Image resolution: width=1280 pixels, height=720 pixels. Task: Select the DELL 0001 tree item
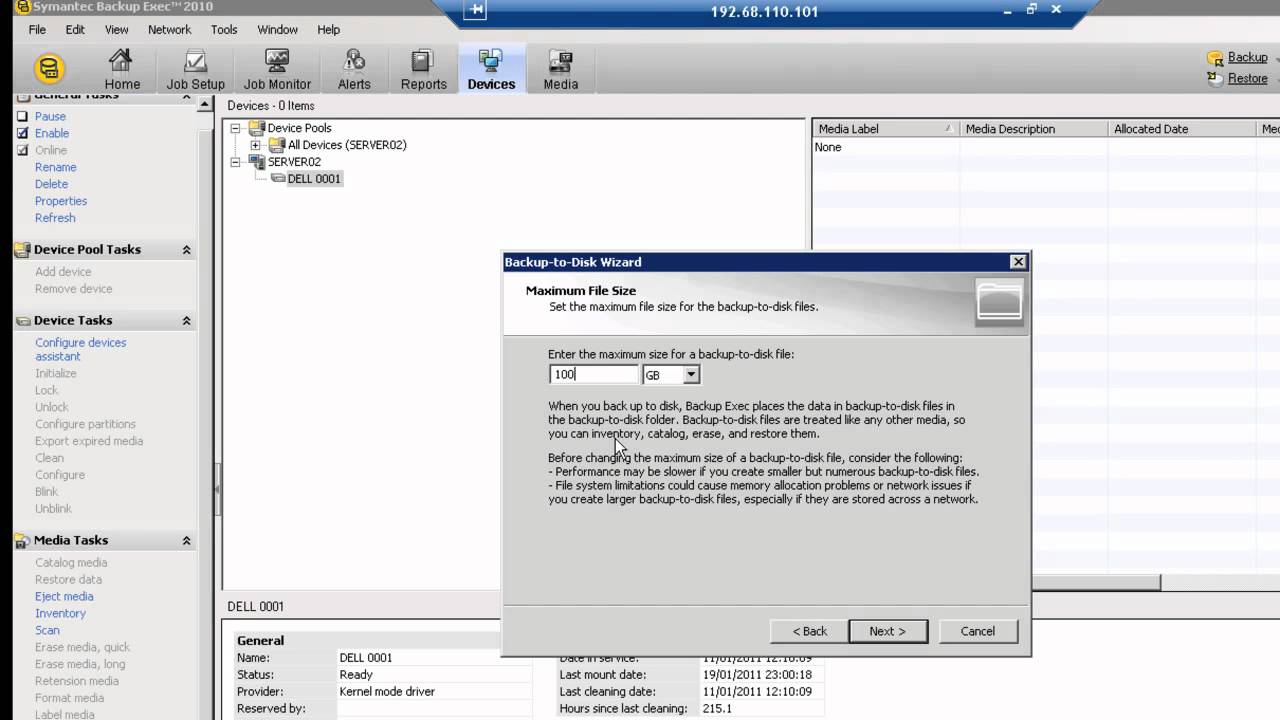pyautogui.click(x=314, y=179)
